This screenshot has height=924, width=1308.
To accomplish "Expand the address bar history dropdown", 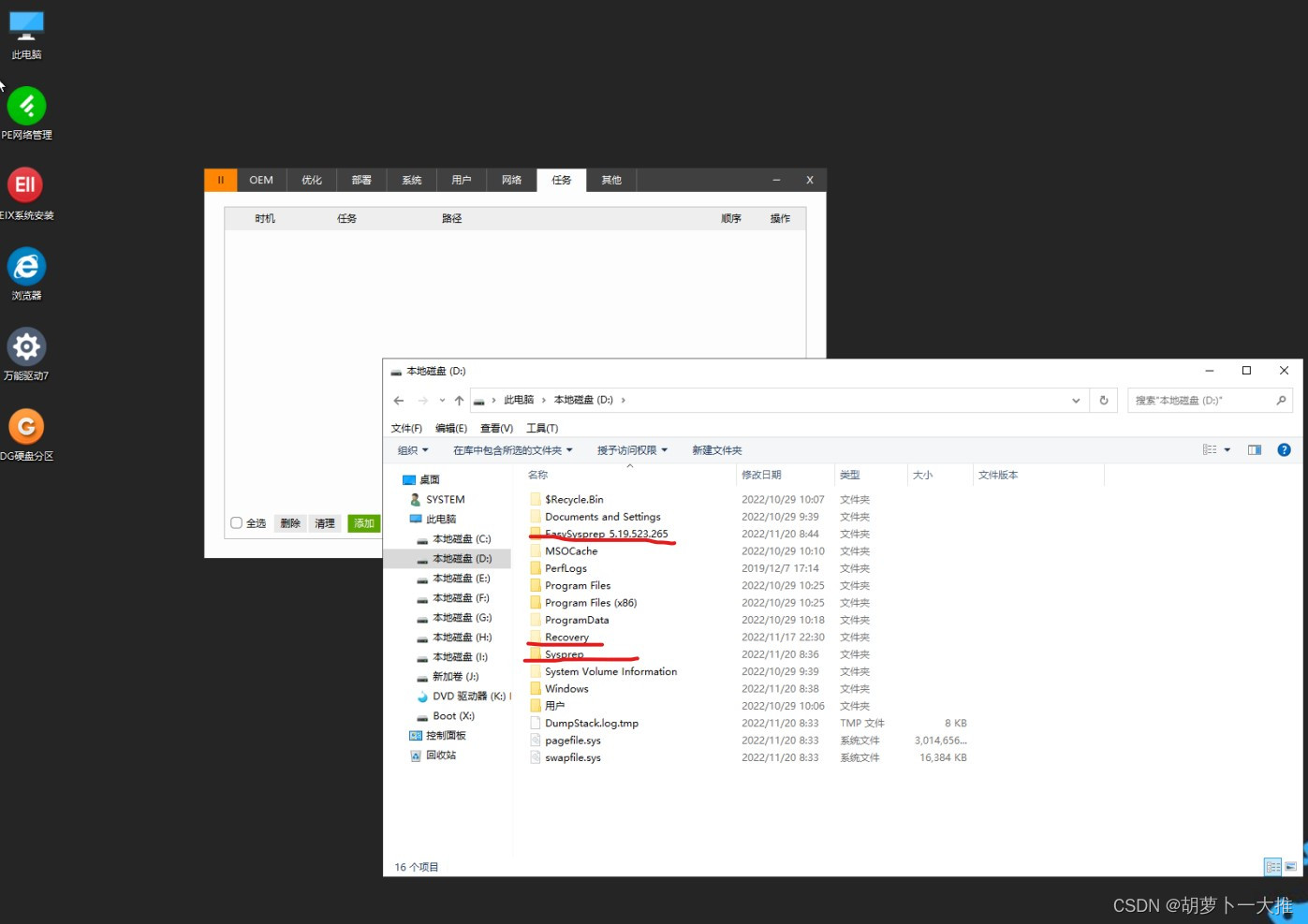I will pos(1076,401).
